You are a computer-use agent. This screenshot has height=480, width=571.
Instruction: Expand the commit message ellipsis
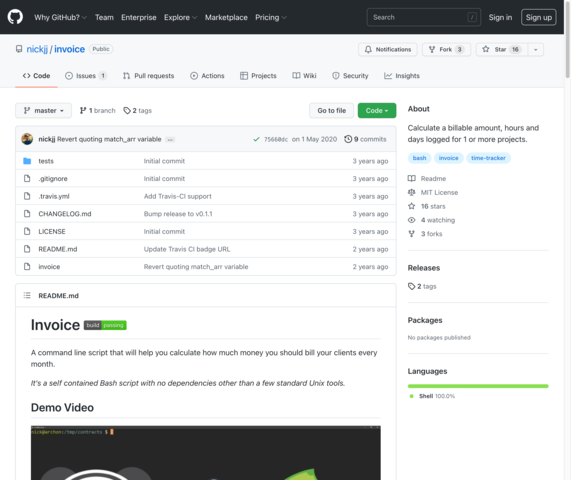(x=170, y=139)
